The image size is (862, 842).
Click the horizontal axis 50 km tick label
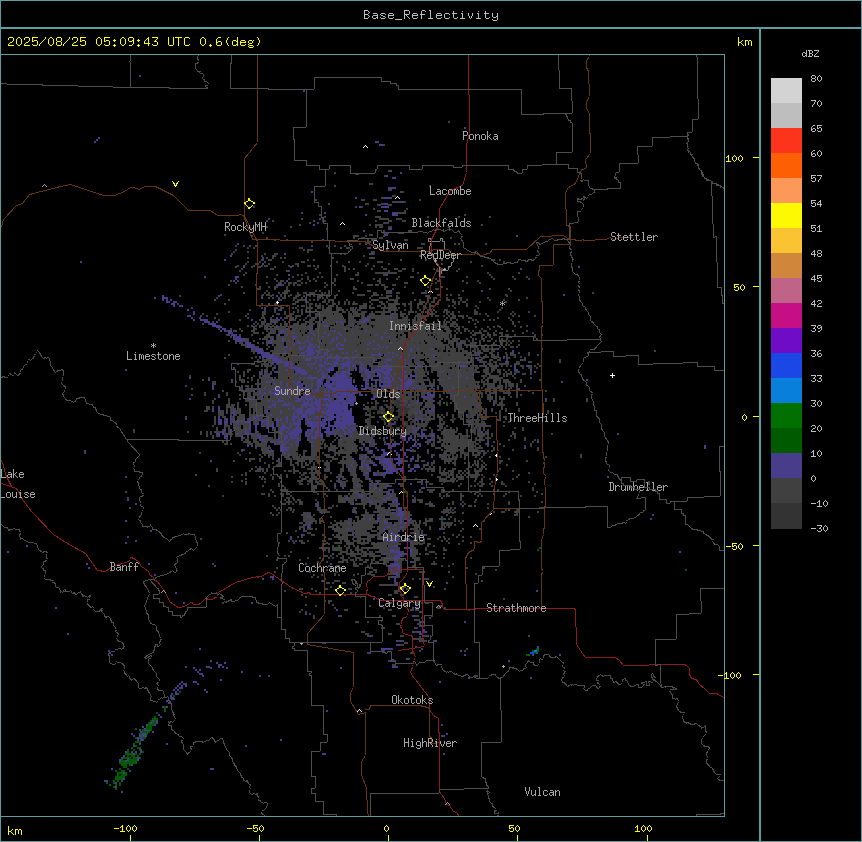(x=515, y=828)
